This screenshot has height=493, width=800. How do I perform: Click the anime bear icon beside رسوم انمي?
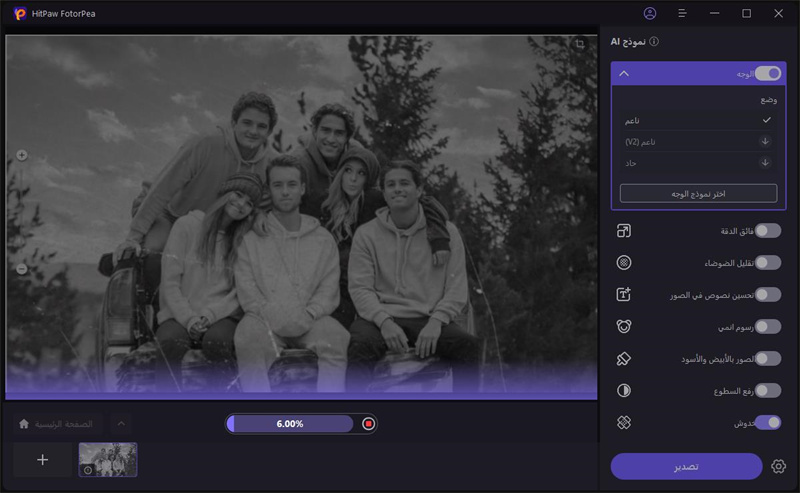[x=623, y=327]
